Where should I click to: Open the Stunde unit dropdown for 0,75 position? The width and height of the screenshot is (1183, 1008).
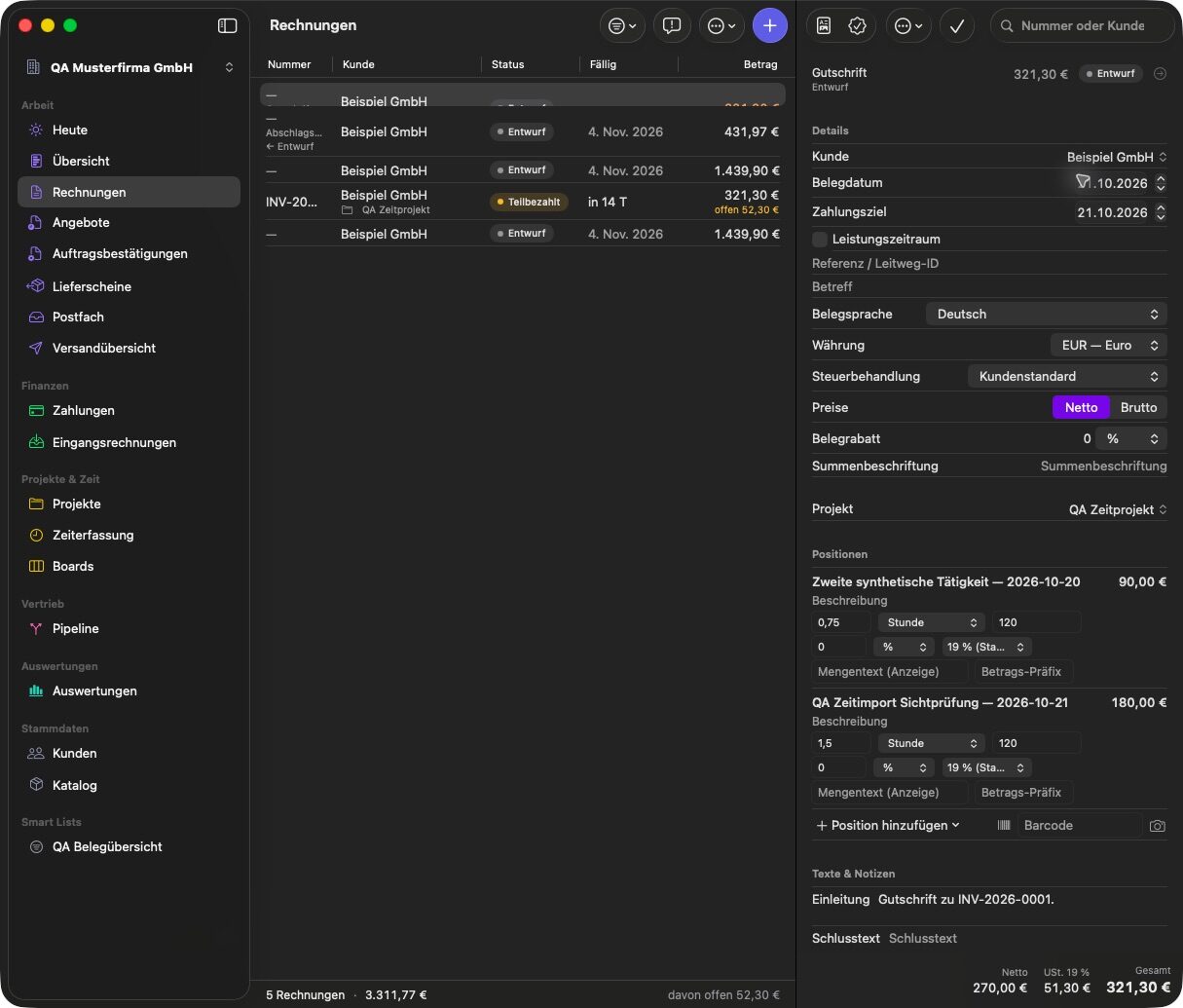pos(932,622)
